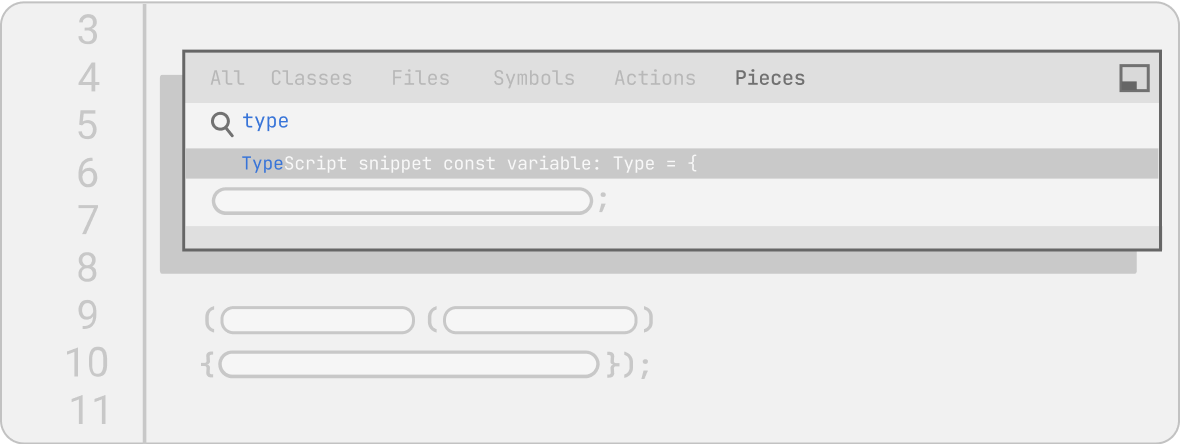Switch to the All tab
The width and height of the screenshot is (1180, 444).
227,78
